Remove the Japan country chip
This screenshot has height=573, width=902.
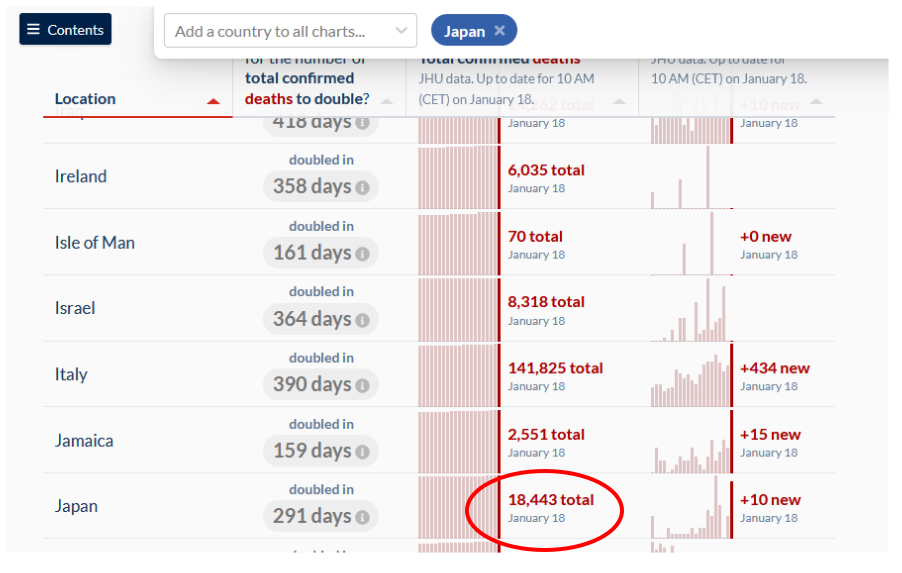point(500,31)
